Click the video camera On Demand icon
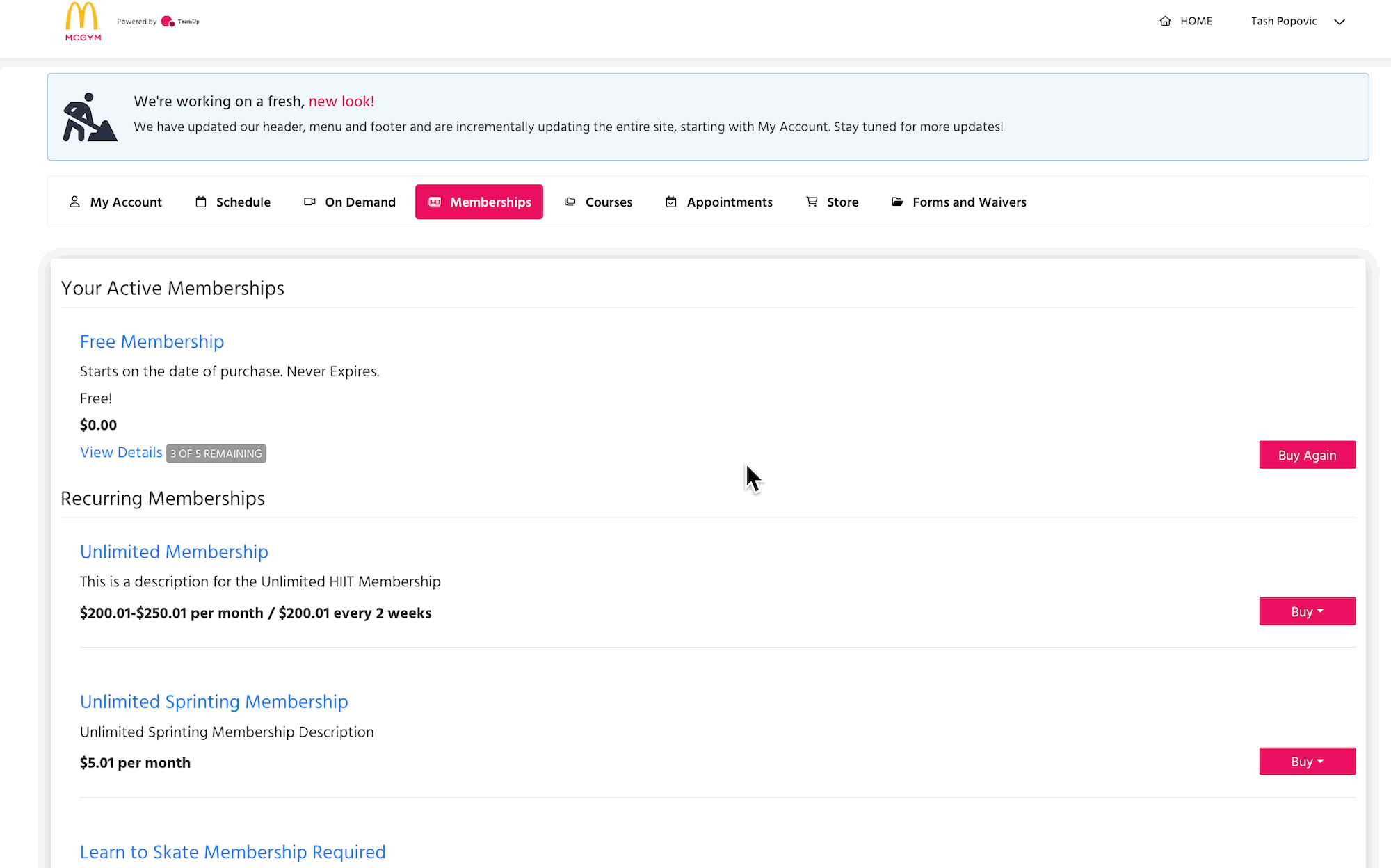This screenshot has width=1391, height=868. pos(309,202)
